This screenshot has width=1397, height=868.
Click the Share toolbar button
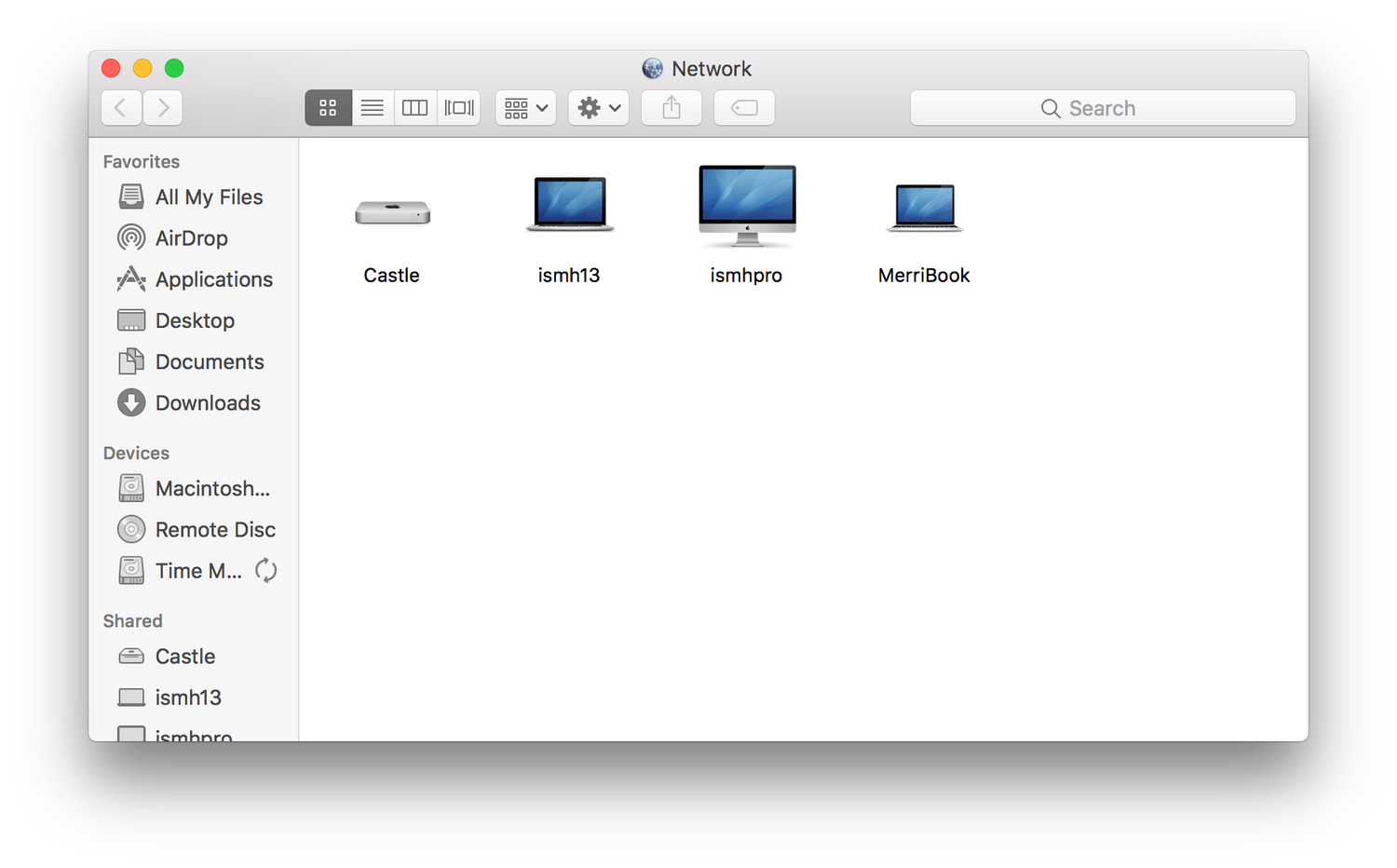(671, 108)
